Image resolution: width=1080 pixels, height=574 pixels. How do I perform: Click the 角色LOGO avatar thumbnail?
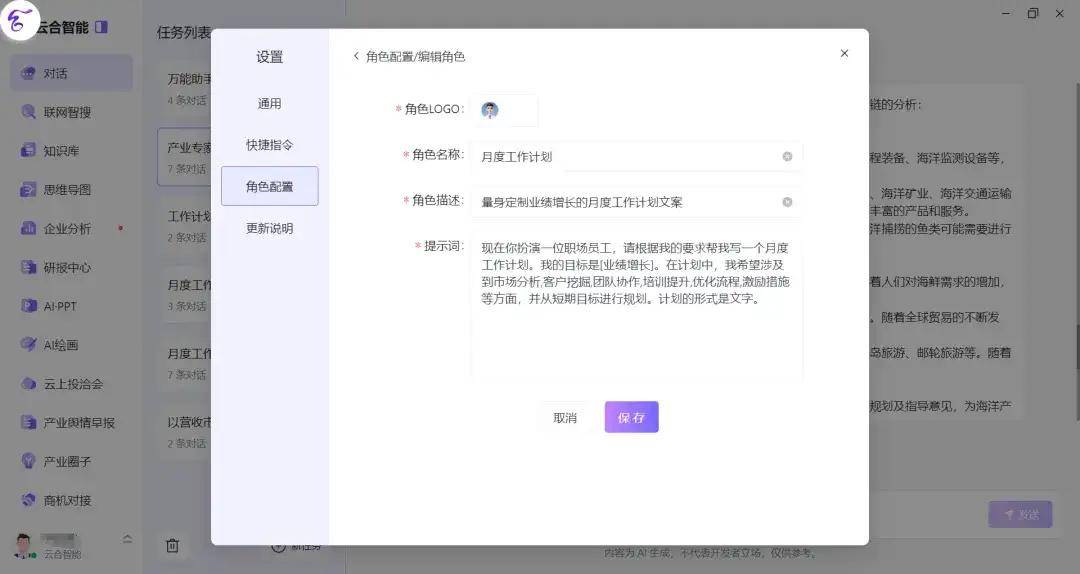click(490, 110)
